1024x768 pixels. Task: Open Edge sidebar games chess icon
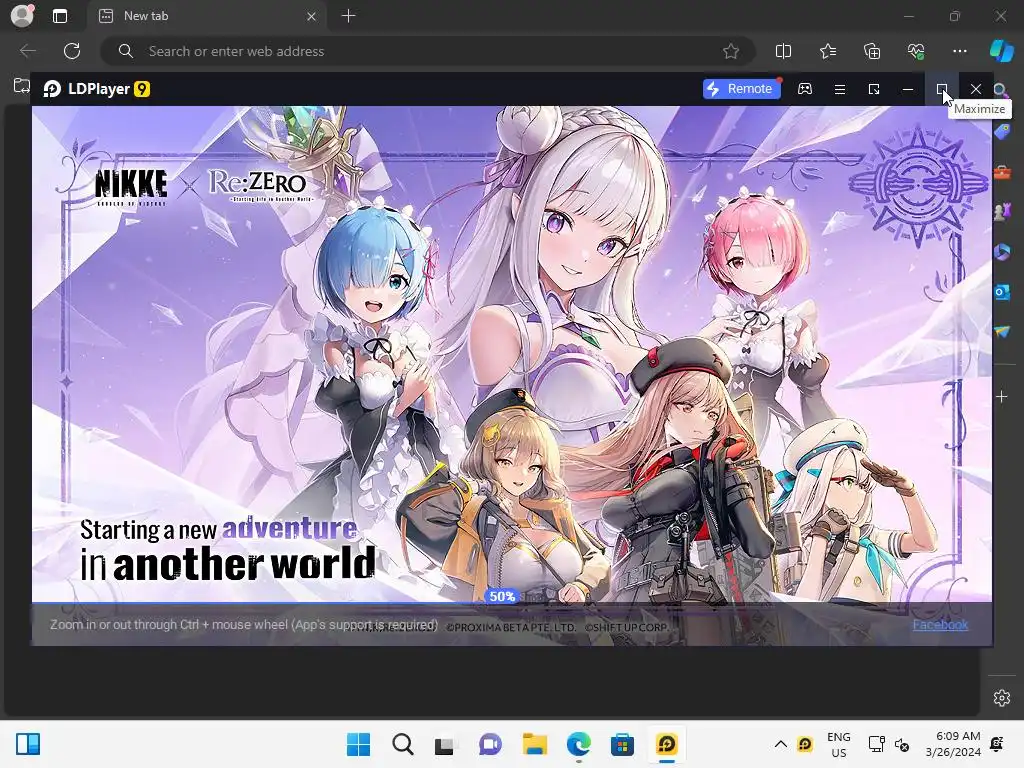[x=1002, y=212]
